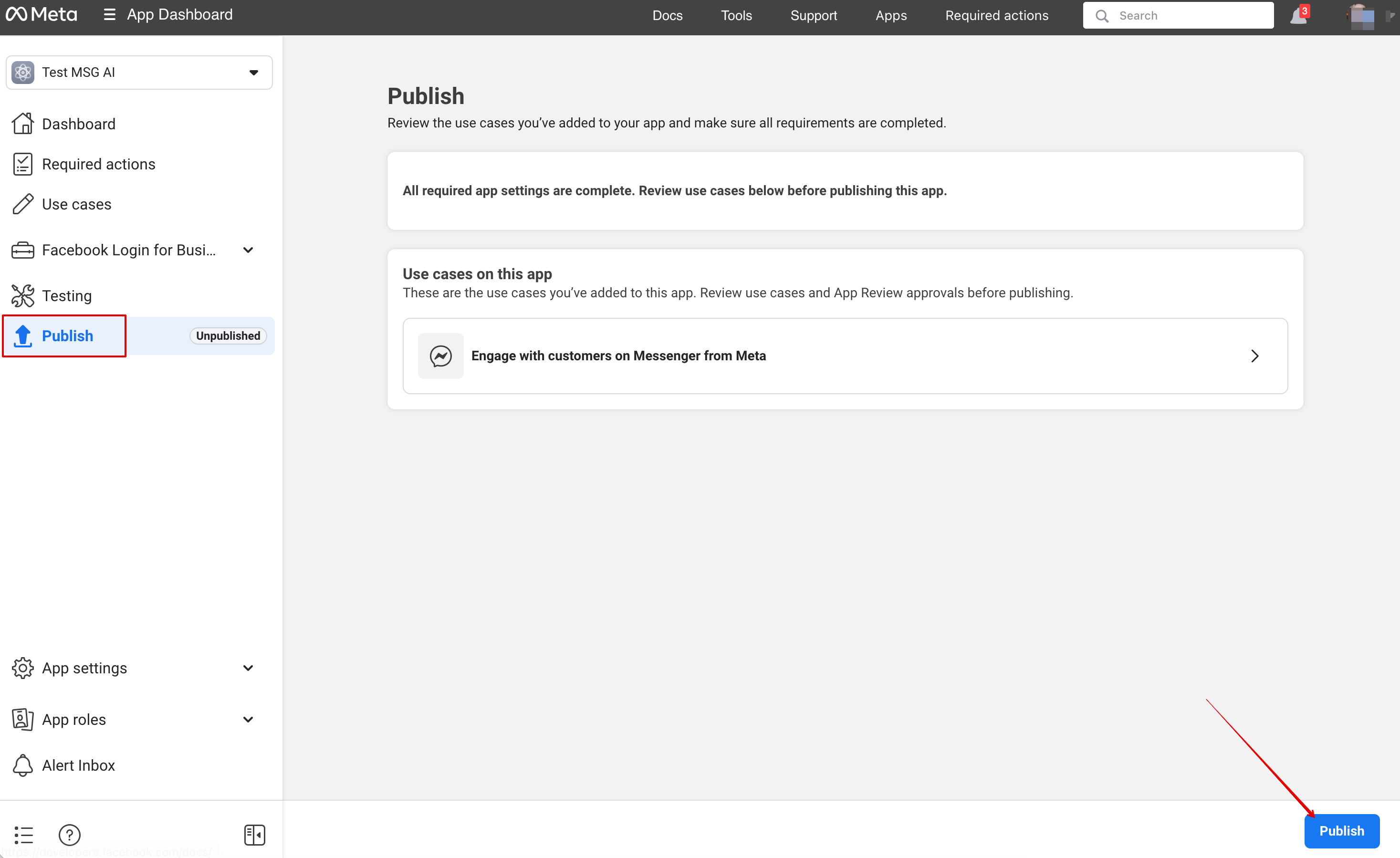Open the Docs menu in the top bar
The height and width of the screenshot is (858, 1400).
pyautogui.click(x=667, y=15)
